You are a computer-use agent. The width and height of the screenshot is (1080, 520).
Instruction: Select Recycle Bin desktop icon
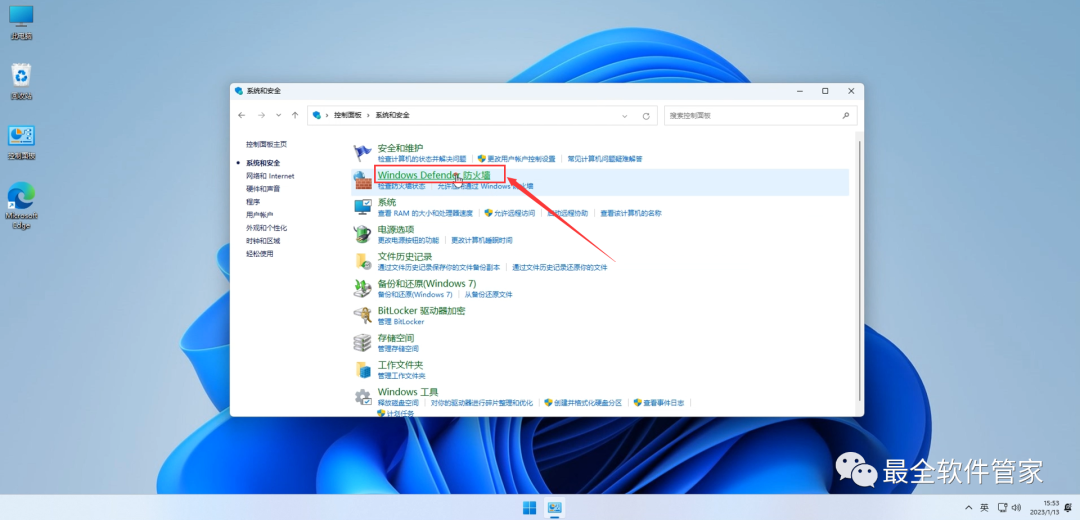coord(21,81)
